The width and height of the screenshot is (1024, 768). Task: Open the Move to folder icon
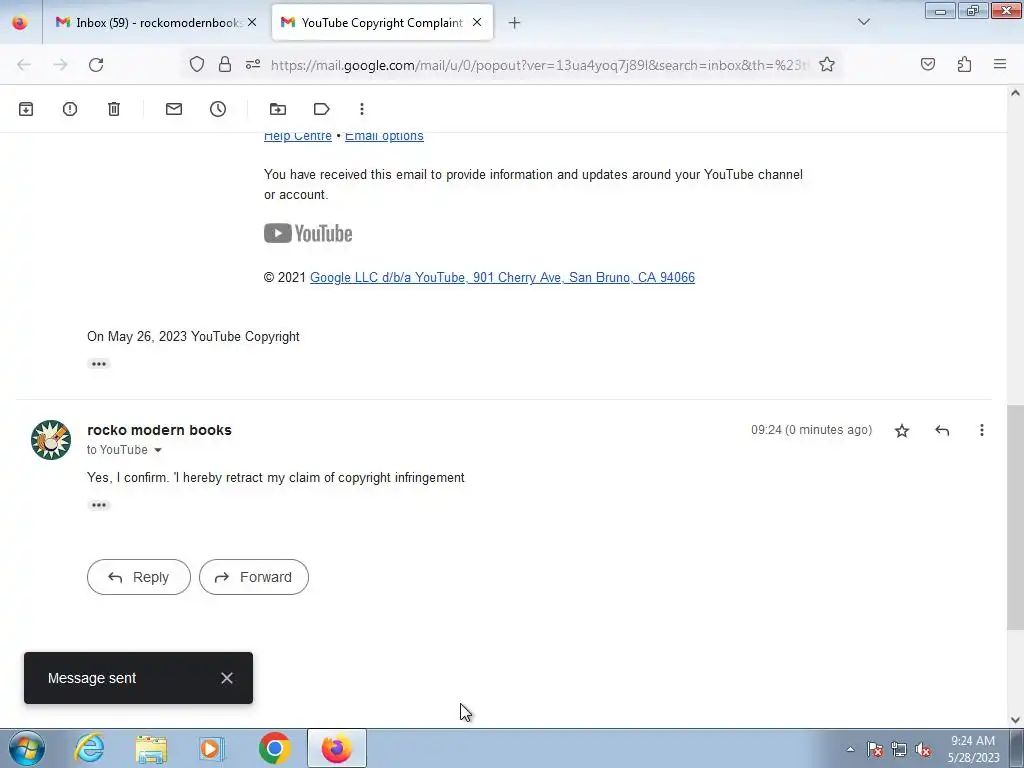[x=278, y=109]
